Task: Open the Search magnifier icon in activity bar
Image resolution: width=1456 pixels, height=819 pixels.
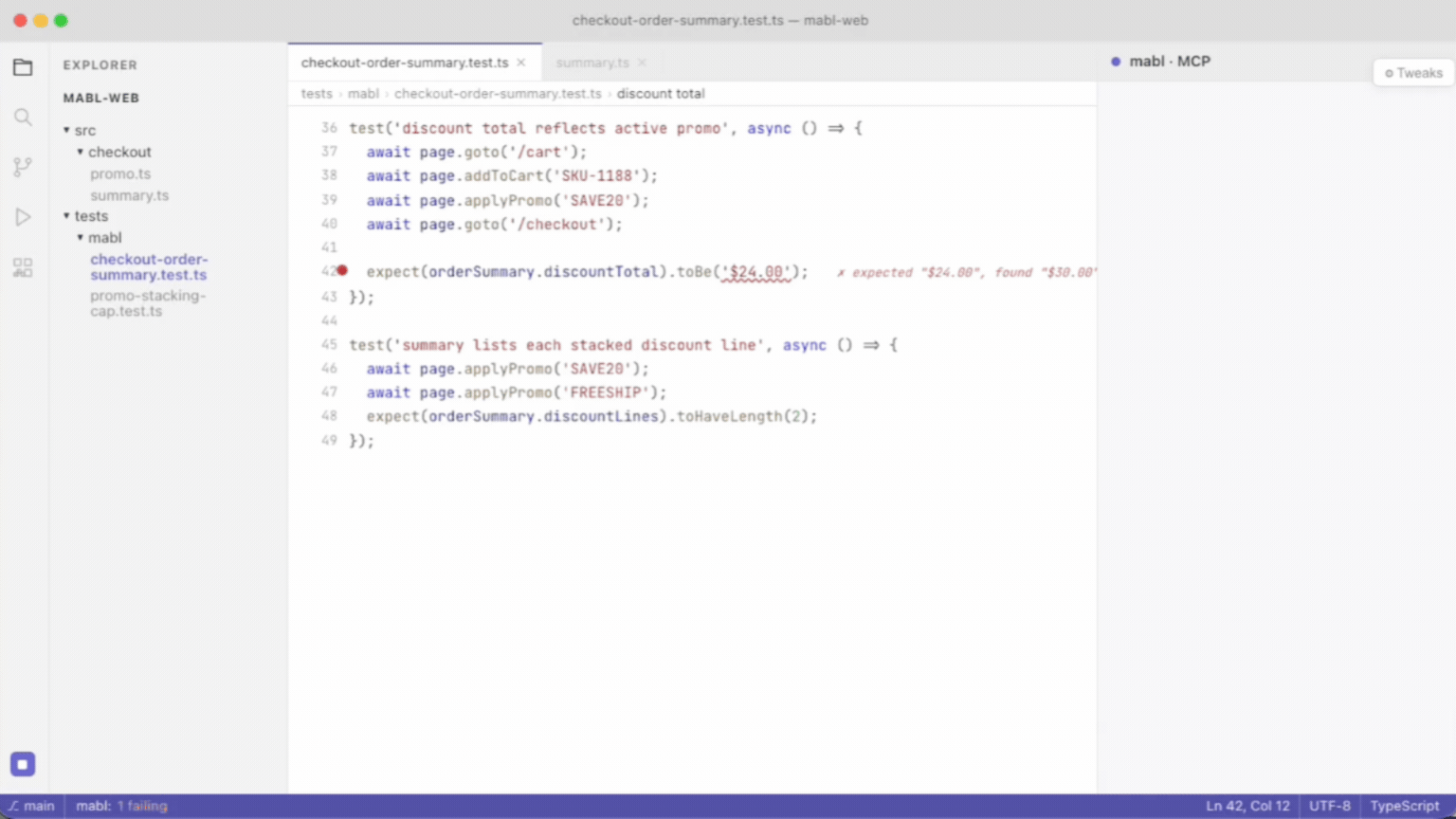Action: (x=23, y=118)
